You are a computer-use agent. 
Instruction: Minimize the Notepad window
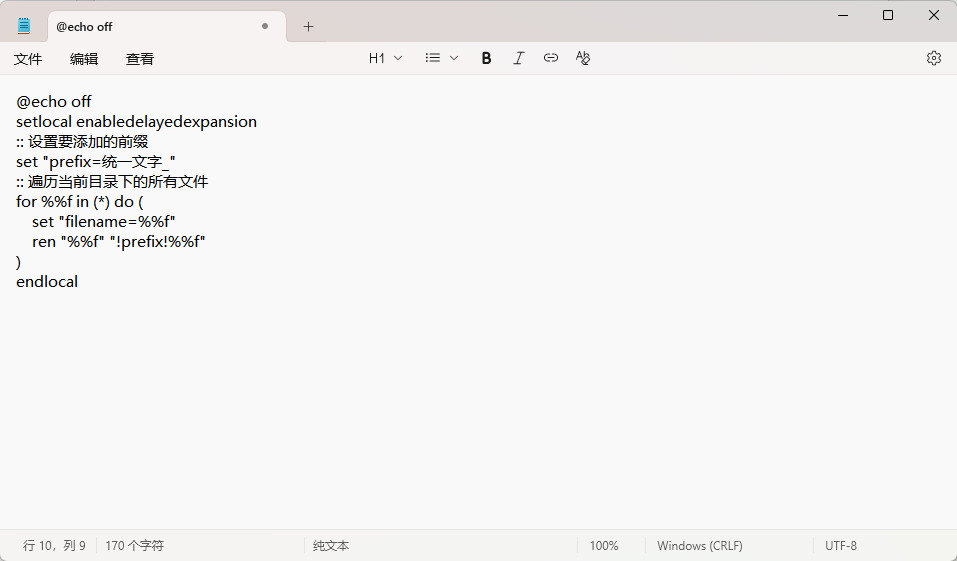(843, 15)
